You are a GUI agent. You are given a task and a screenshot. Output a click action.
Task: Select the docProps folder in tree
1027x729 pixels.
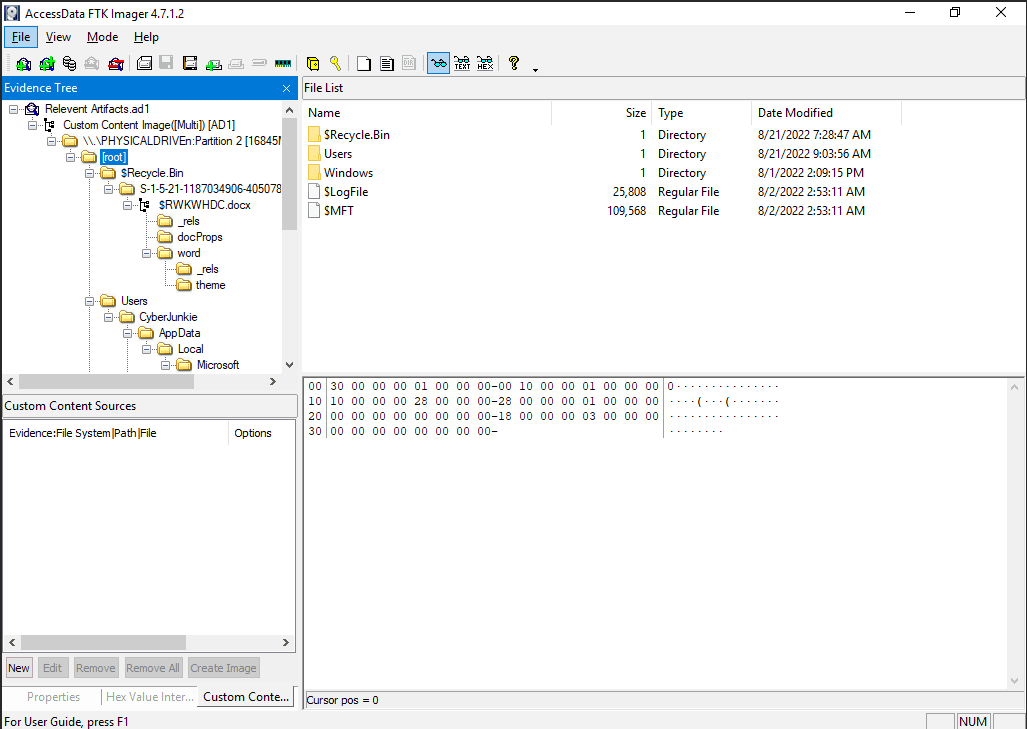pos(200,237)
